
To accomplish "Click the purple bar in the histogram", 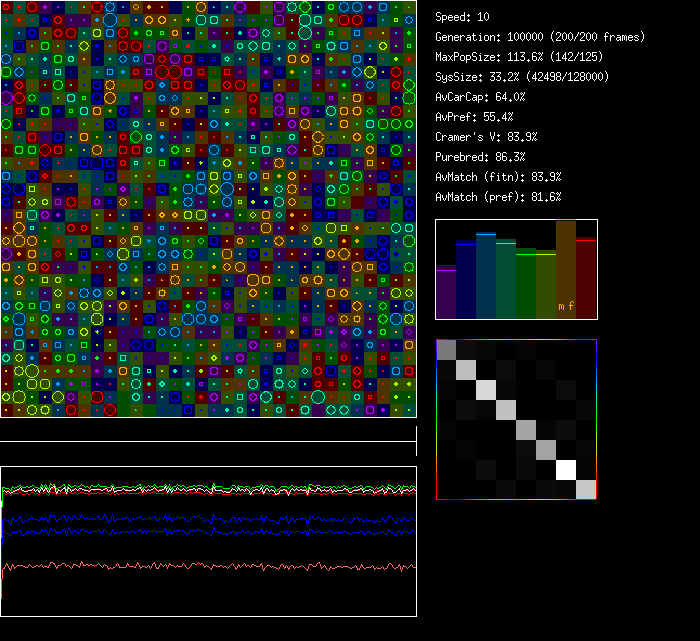I will click(x=446, y=293).
